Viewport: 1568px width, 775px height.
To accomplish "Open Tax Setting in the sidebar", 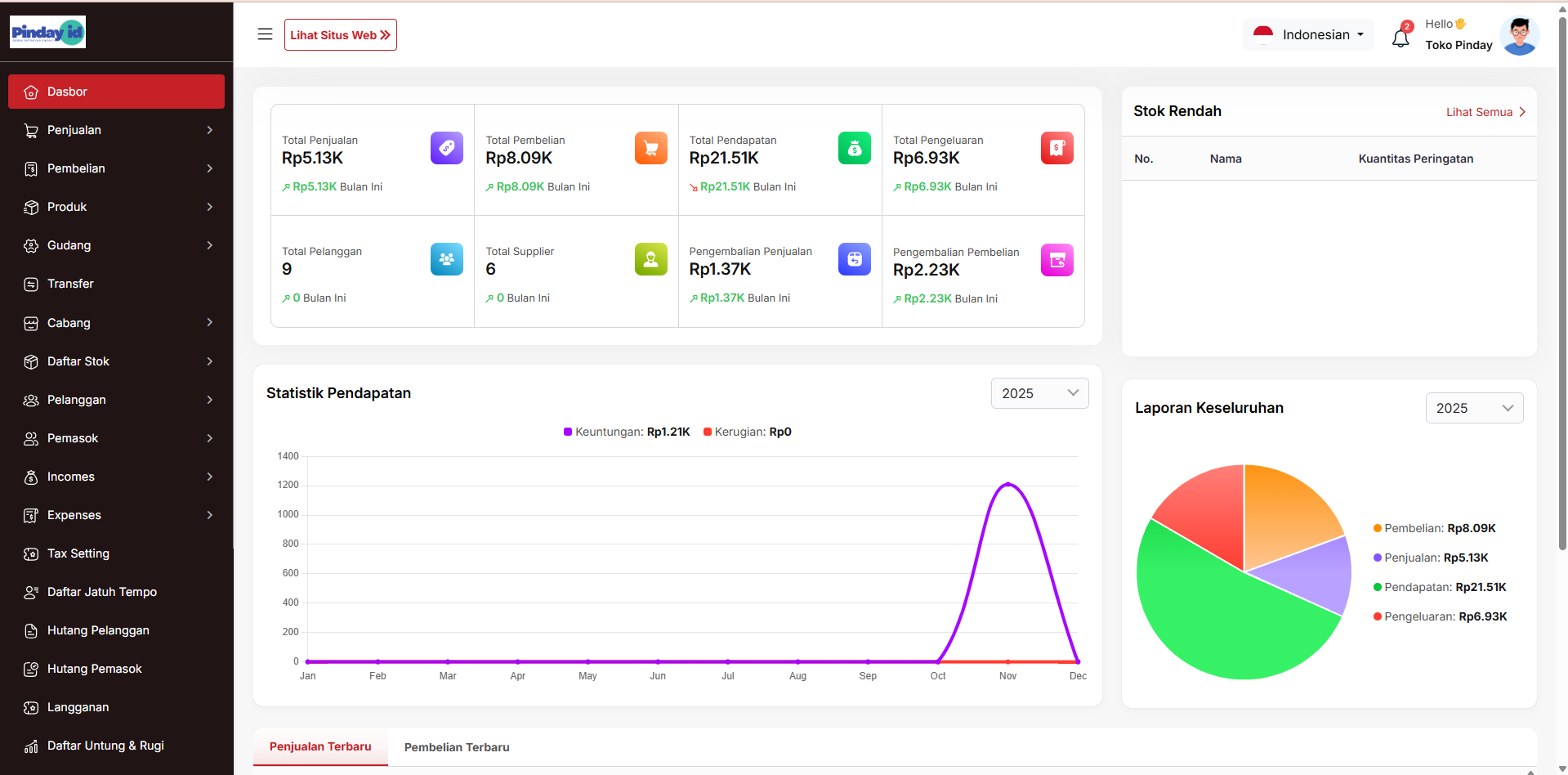I will pyautogui.click(x=78, y=553).
